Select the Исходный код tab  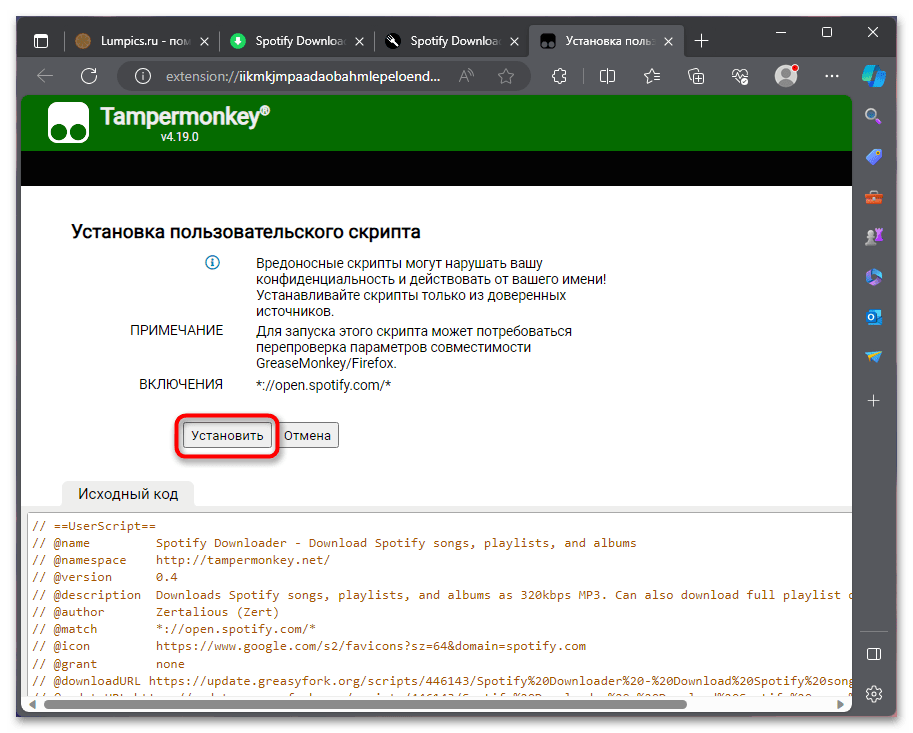(128, 494)
